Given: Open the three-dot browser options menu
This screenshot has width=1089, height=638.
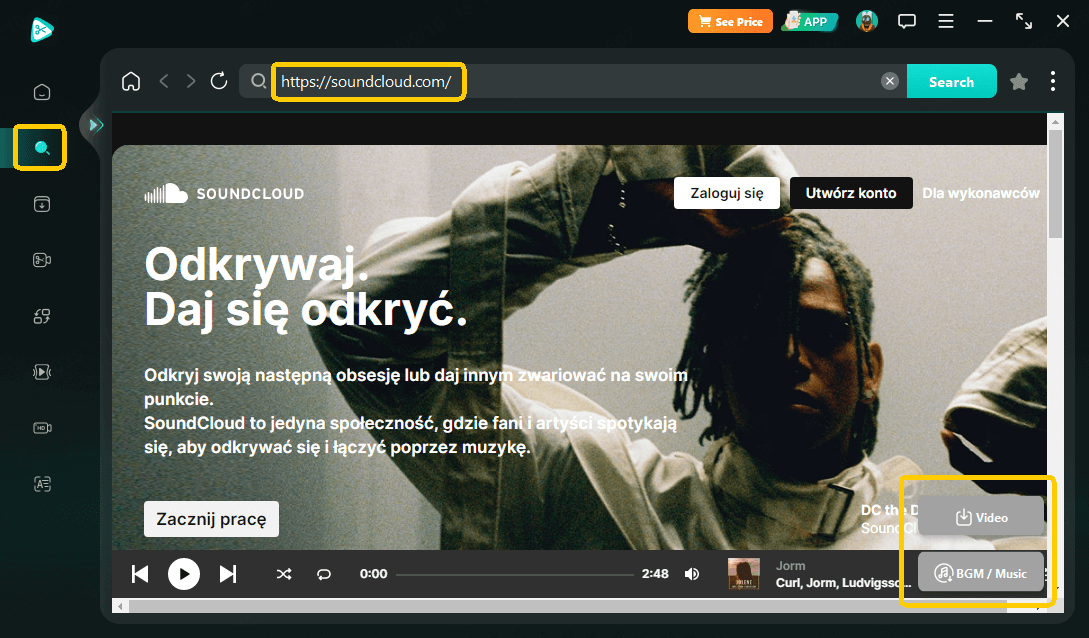Looking at the screenshot, I should coord(1053,81).
